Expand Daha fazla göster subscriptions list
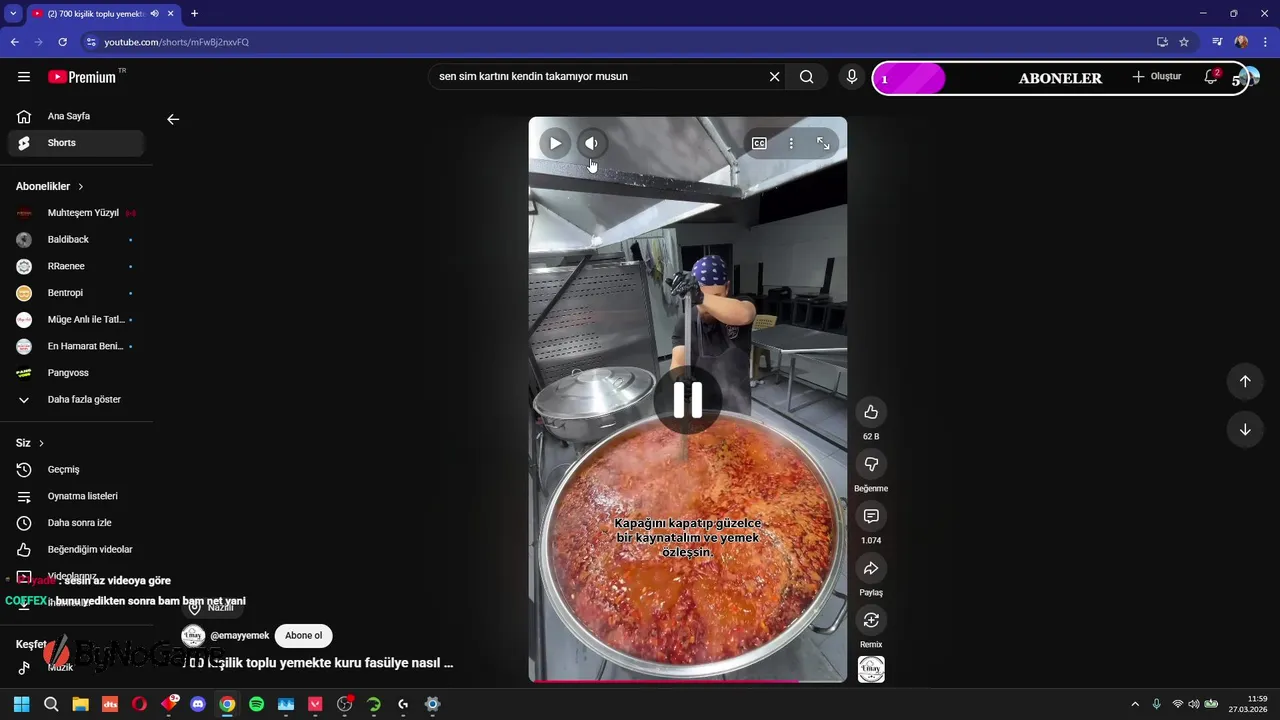Screen dimensions: 1280x720 pyautogui.click(x=76, y=399)
